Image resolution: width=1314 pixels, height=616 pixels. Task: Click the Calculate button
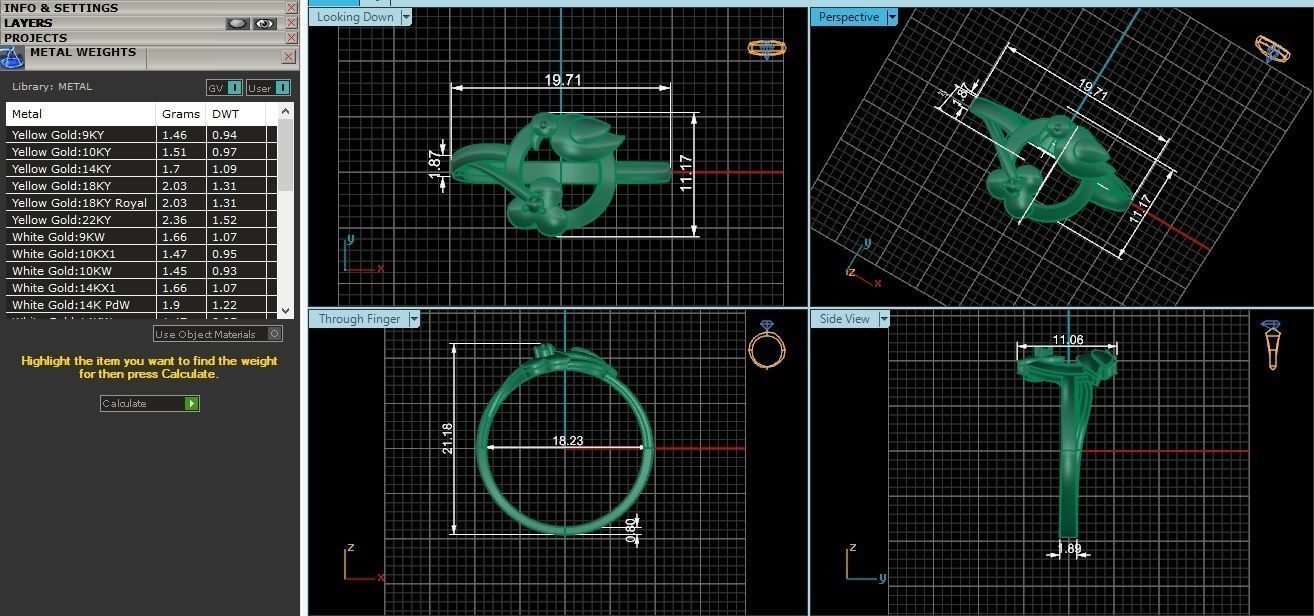150,404
